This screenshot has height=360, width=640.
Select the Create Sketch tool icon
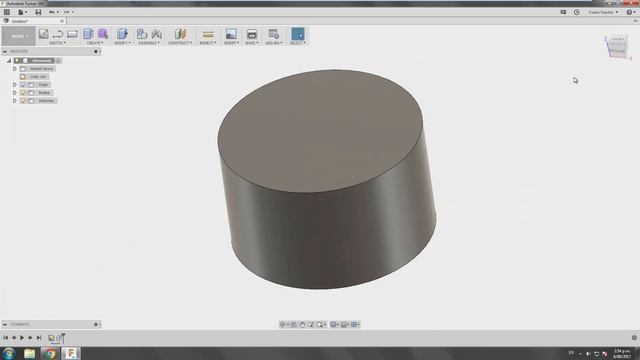point(43,34)
